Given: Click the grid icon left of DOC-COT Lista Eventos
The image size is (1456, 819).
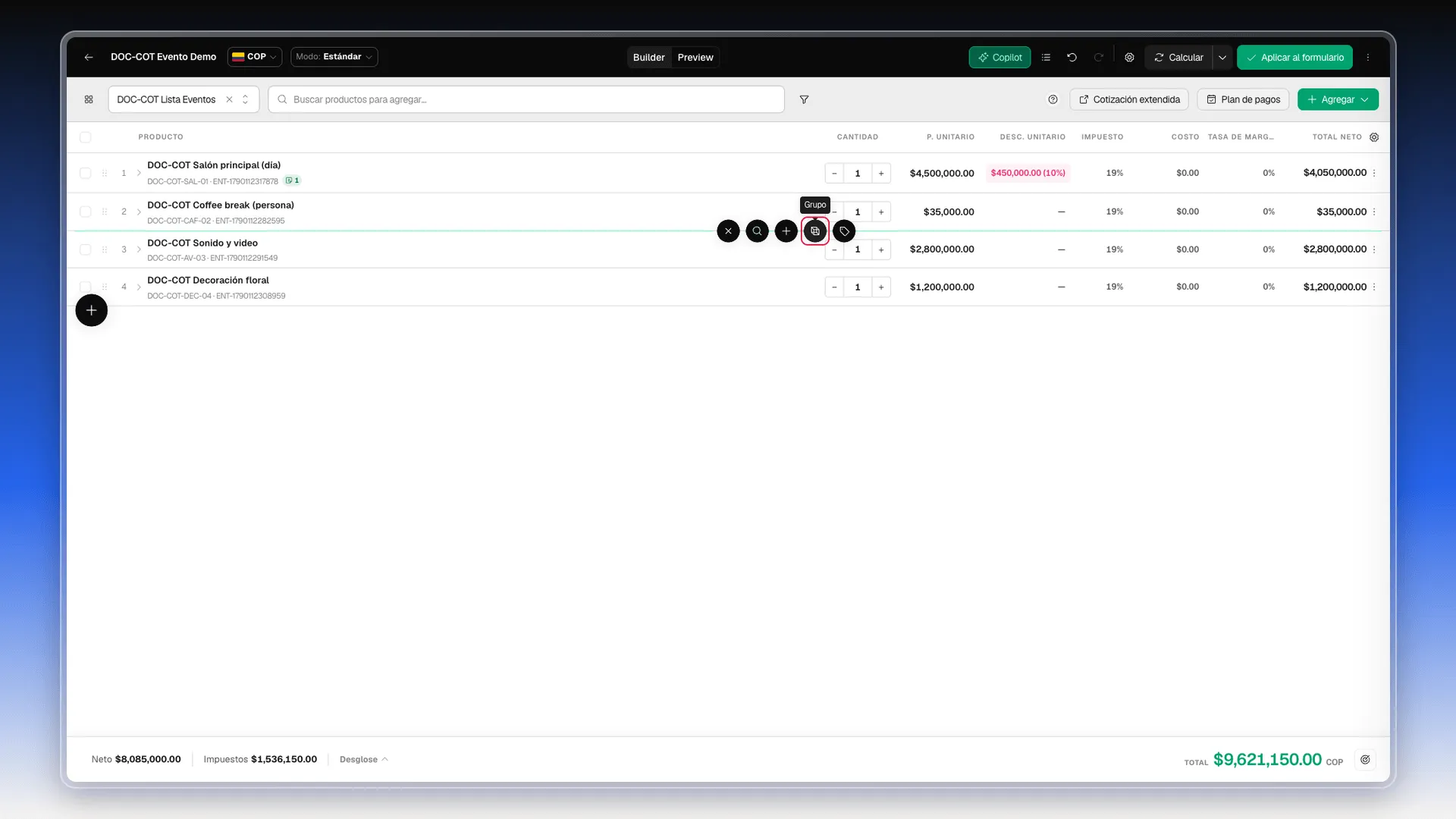Looking at the screenshot, I should (x=89, y=99).
